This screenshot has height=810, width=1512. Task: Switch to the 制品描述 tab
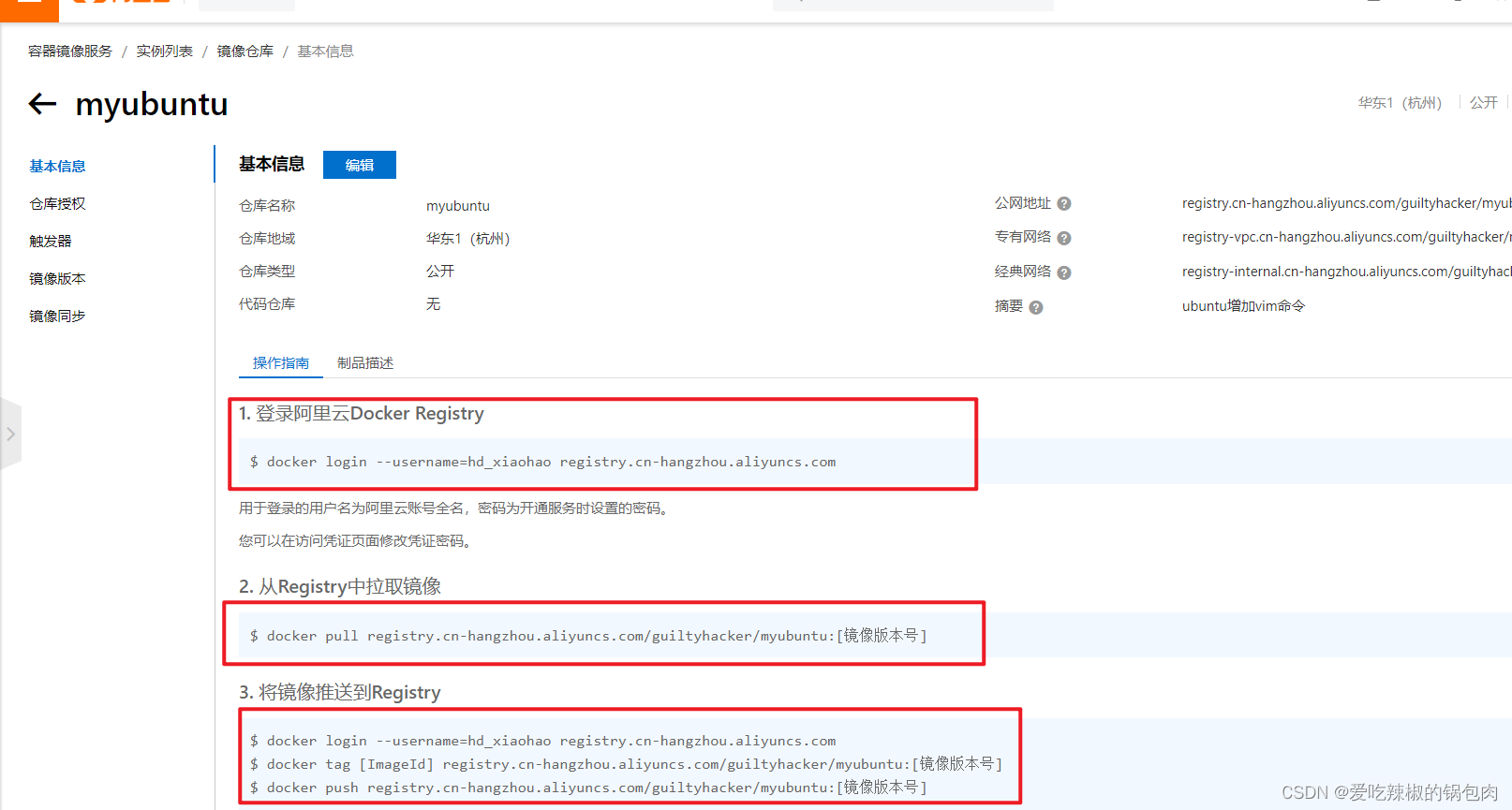[x=365, y=363]
